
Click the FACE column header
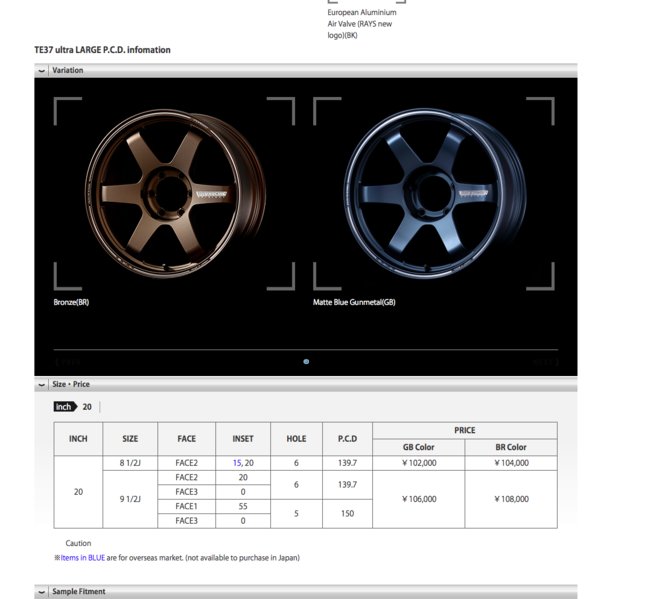187,439
